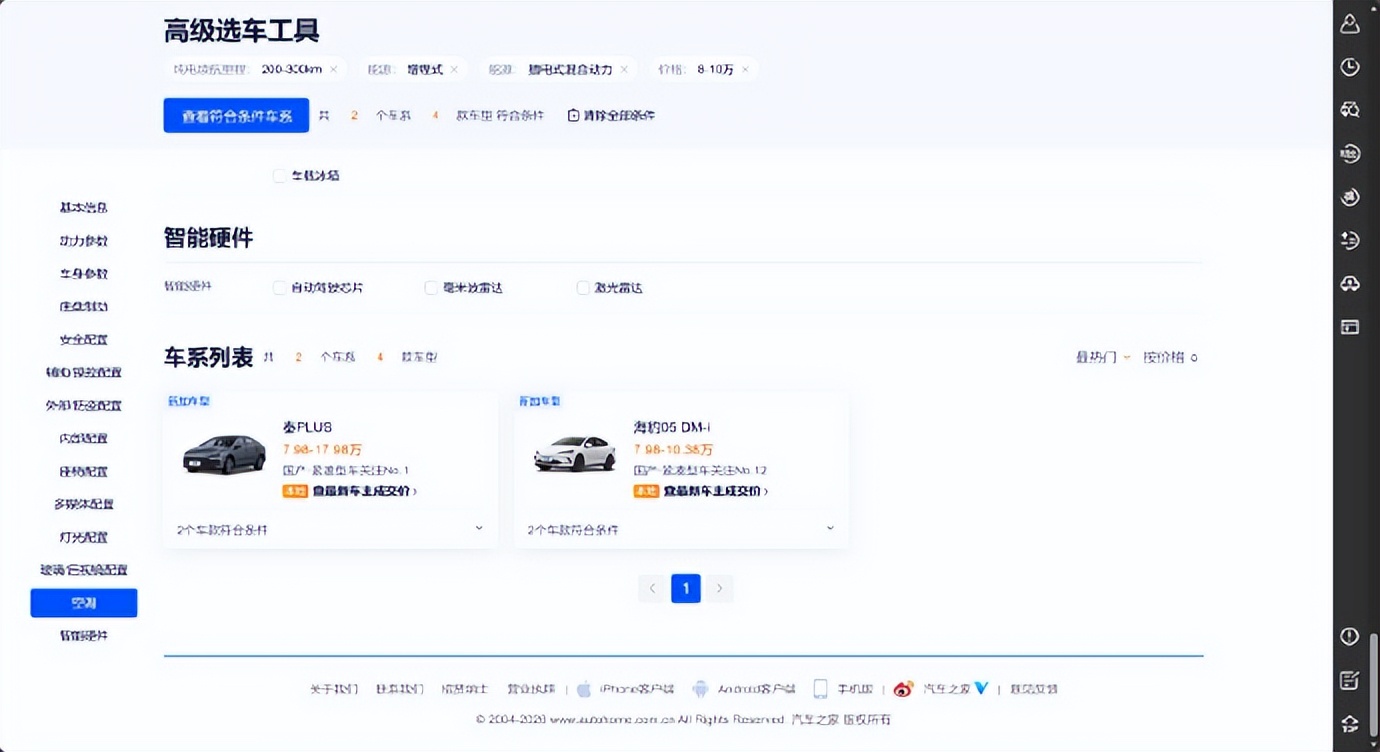The image size is (1380, 752).
Task: Click the 高级选车工具 page title
Action: (x=241, y=31)
